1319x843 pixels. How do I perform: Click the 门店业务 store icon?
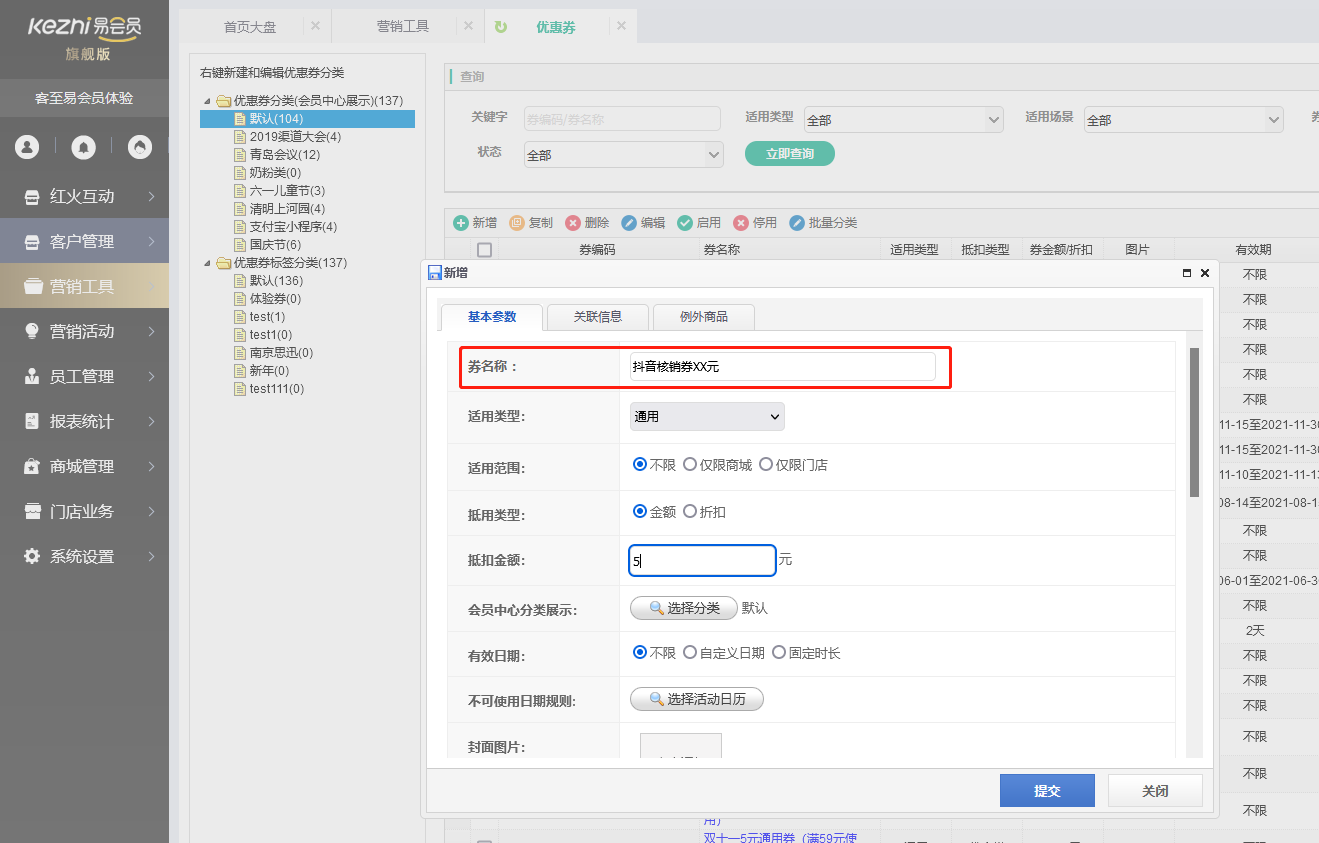point(33,512)
